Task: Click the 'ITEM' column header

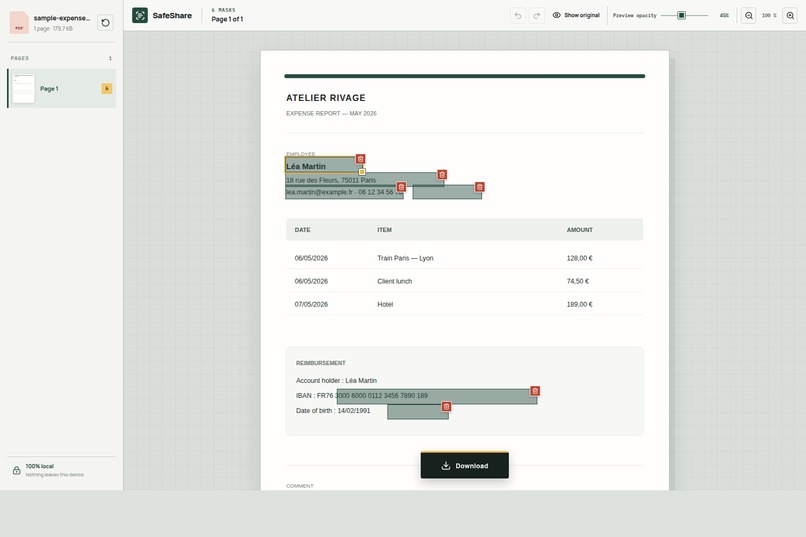Action: [384, 230]
